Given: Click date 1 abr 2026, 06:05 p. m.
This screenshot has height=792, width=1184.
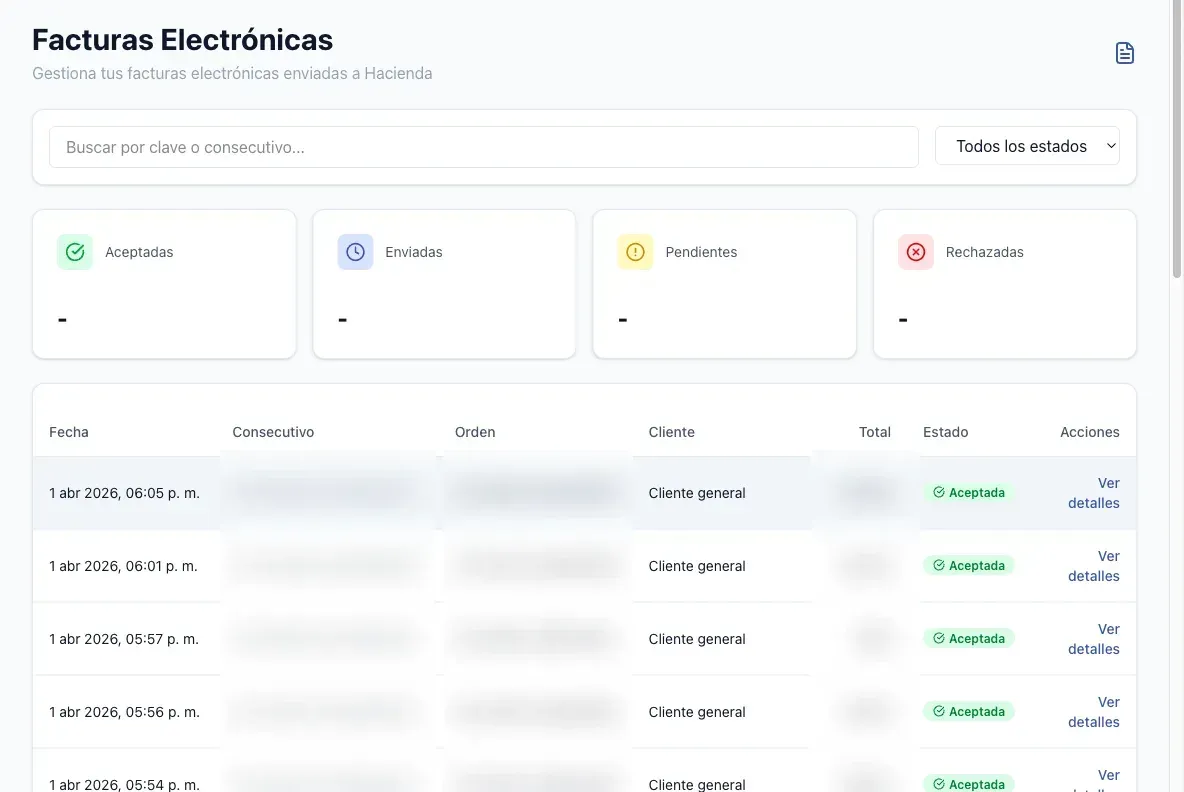Looking at the screenshot, I should click(125, 493).
